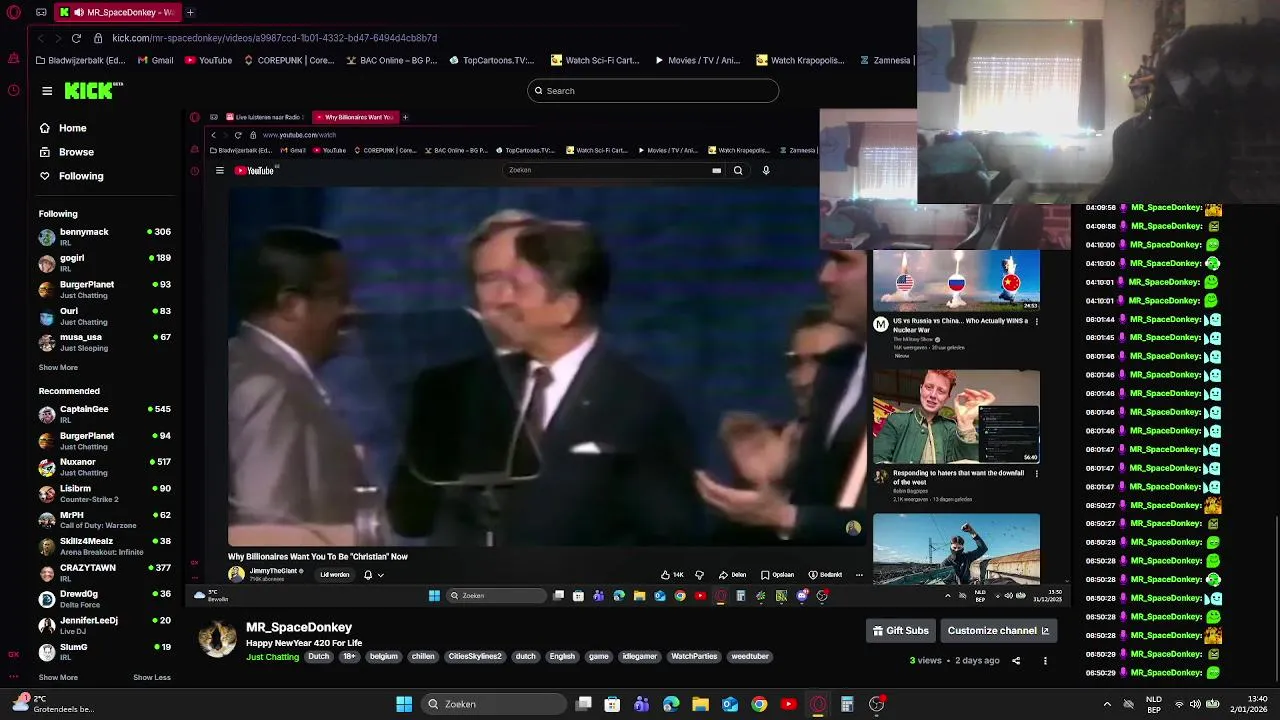Go back with the browser back arrow
Screen dimensions: 1280x720
point(40,38)
